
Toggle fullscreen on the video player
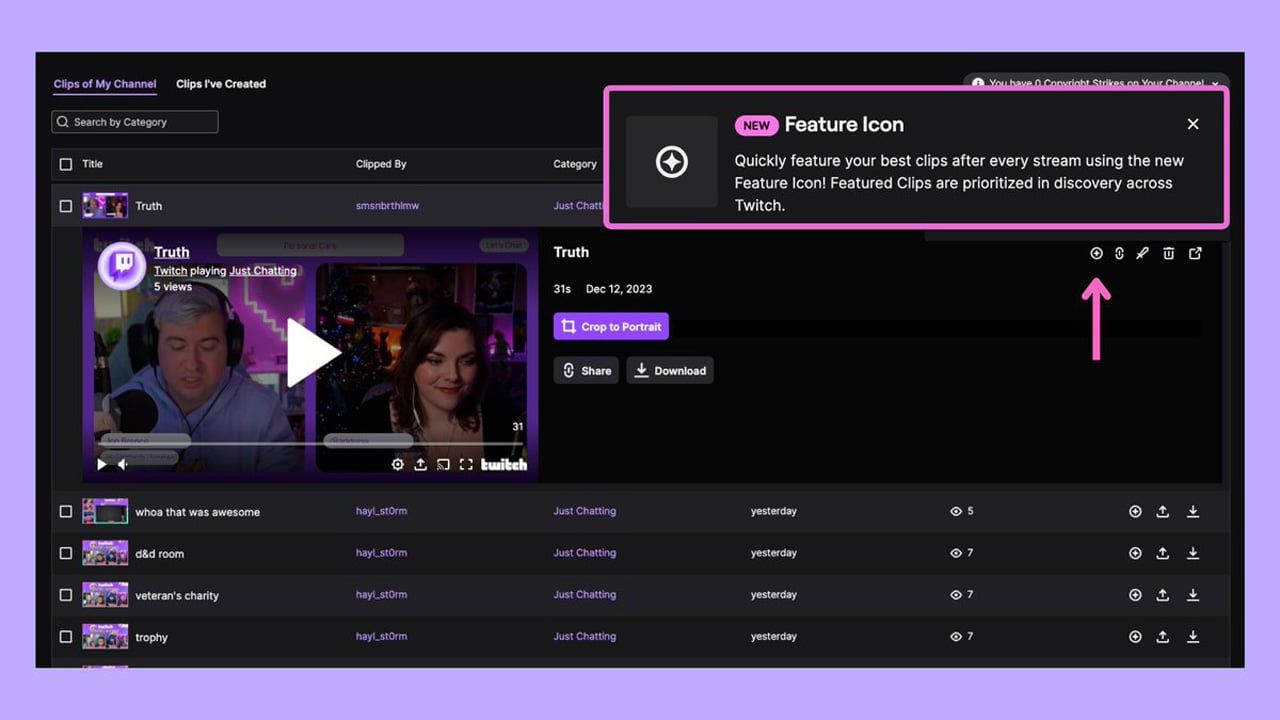[x=466, y=465]
